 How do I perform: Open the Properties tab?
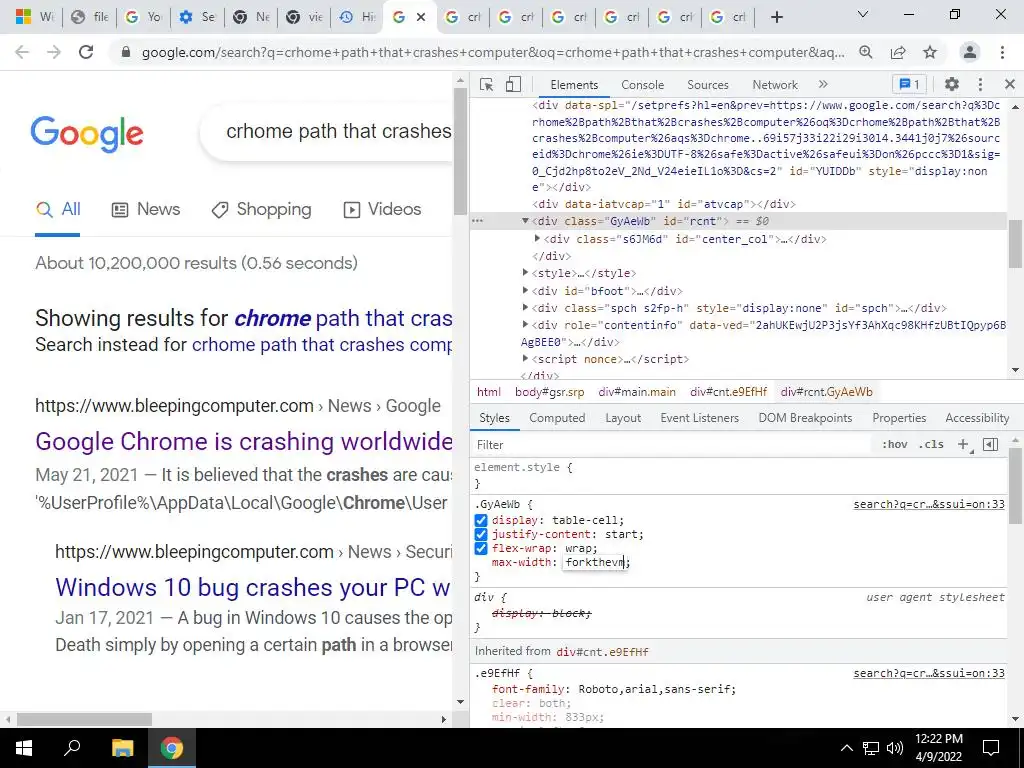[x=899, y=418]
